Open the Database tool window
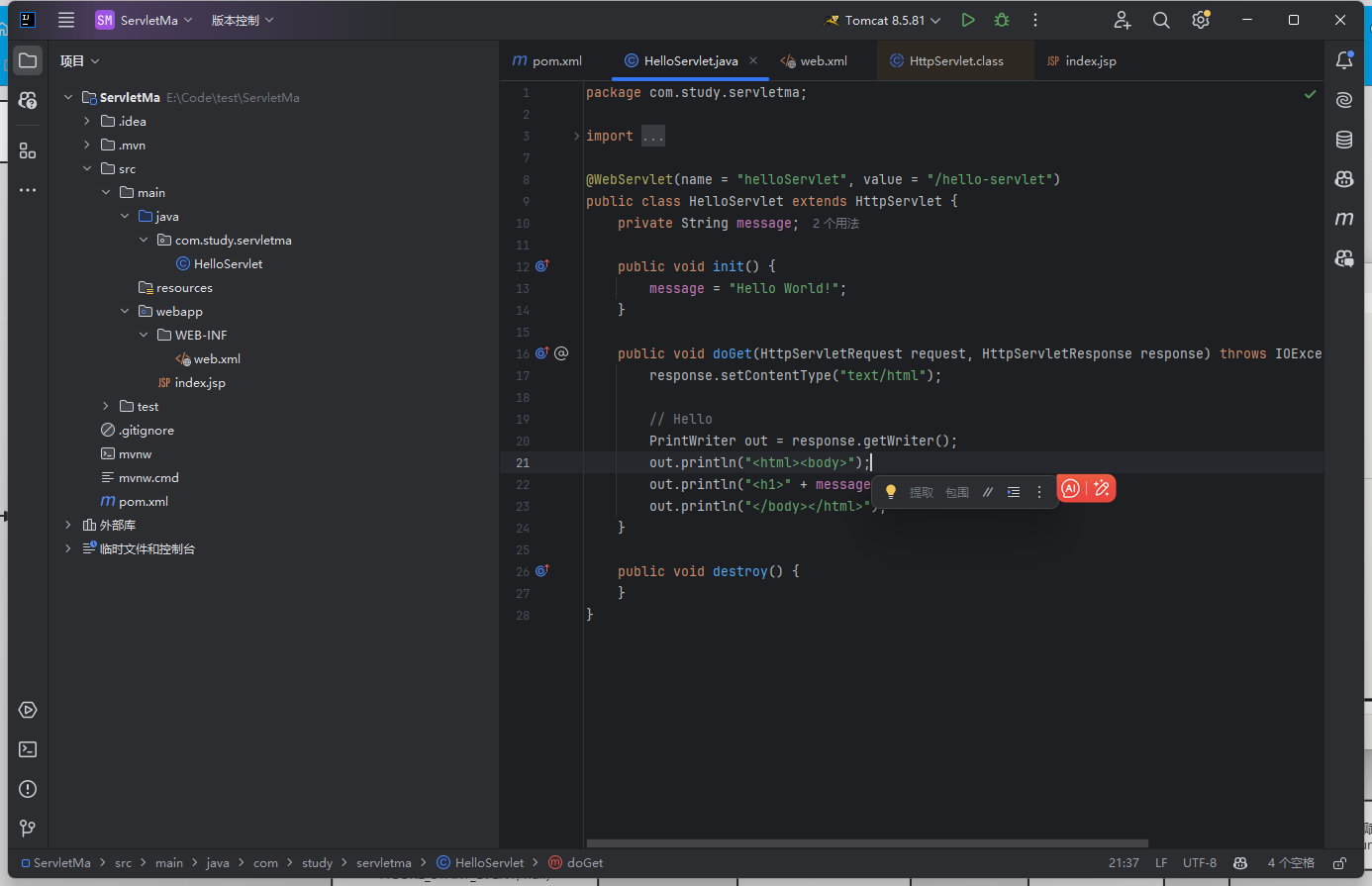 pos(1344,140)
